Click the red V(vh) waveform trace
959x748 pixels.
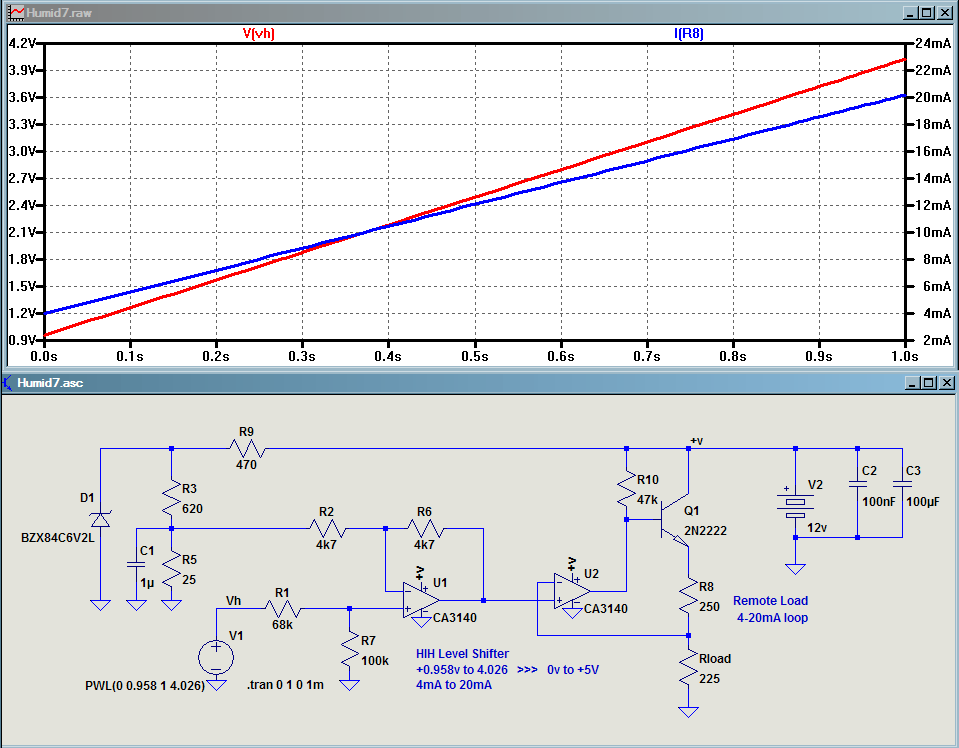click(561, 170)
